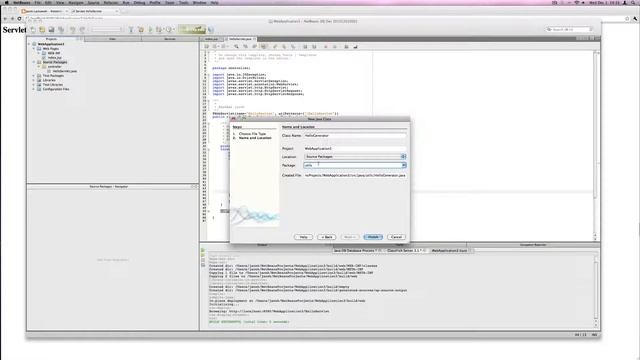This screenshot has width=640, height=360.
Task: Click the Cancel button in the dialog
Action: tap(396, 237)
